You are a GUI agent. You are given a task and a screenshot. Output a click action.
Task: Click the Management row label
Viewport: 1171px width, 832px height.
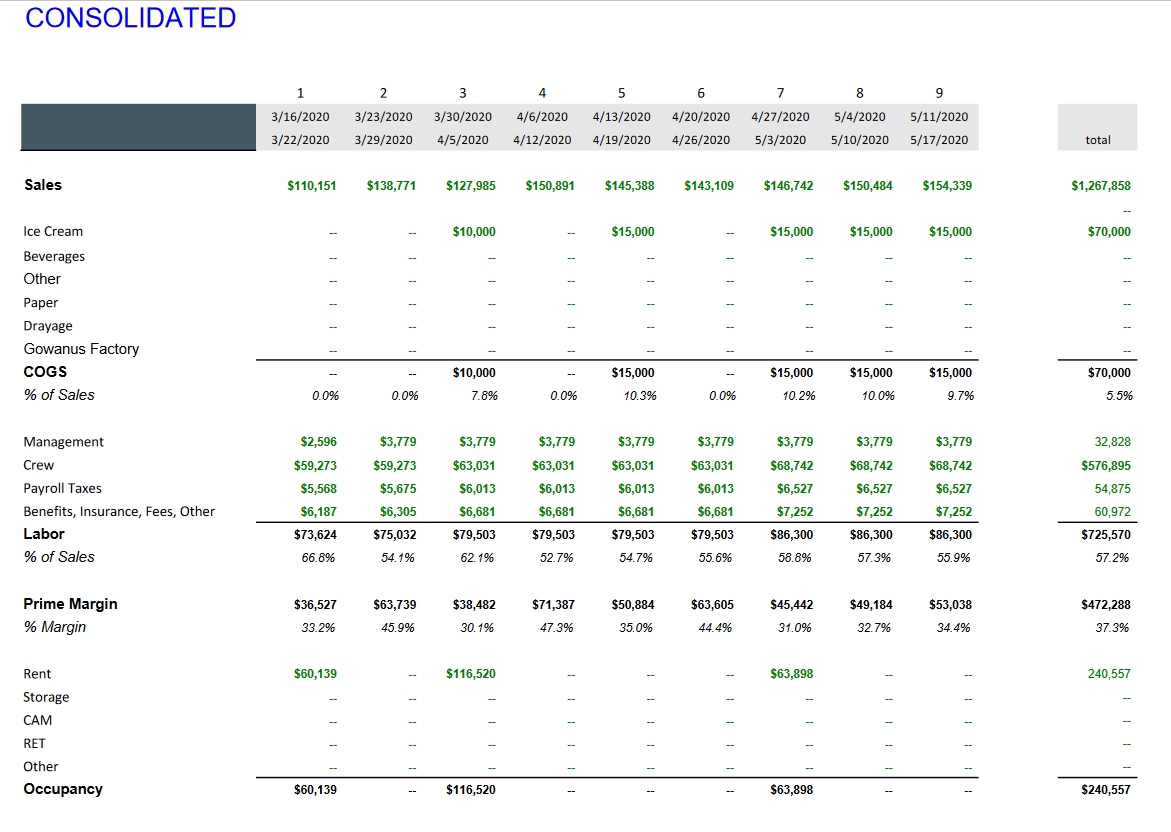pos(63,442)
